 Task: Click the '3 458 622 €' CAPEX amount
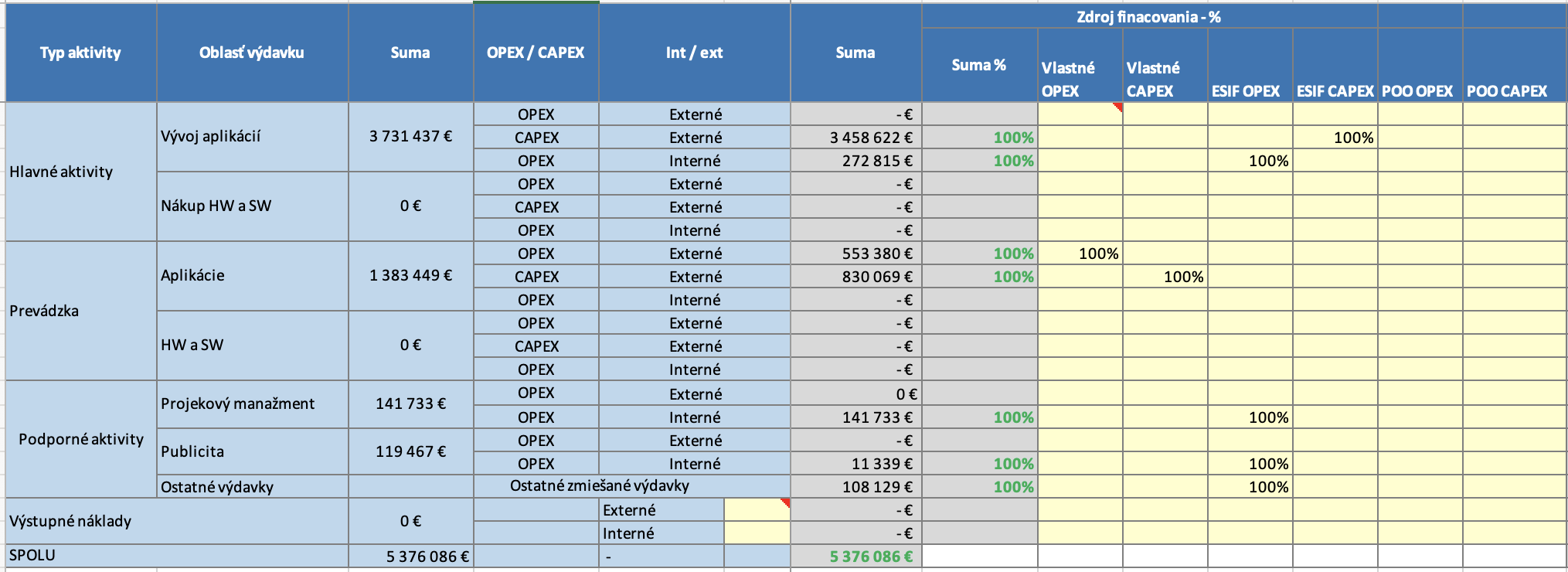[855, 138]
